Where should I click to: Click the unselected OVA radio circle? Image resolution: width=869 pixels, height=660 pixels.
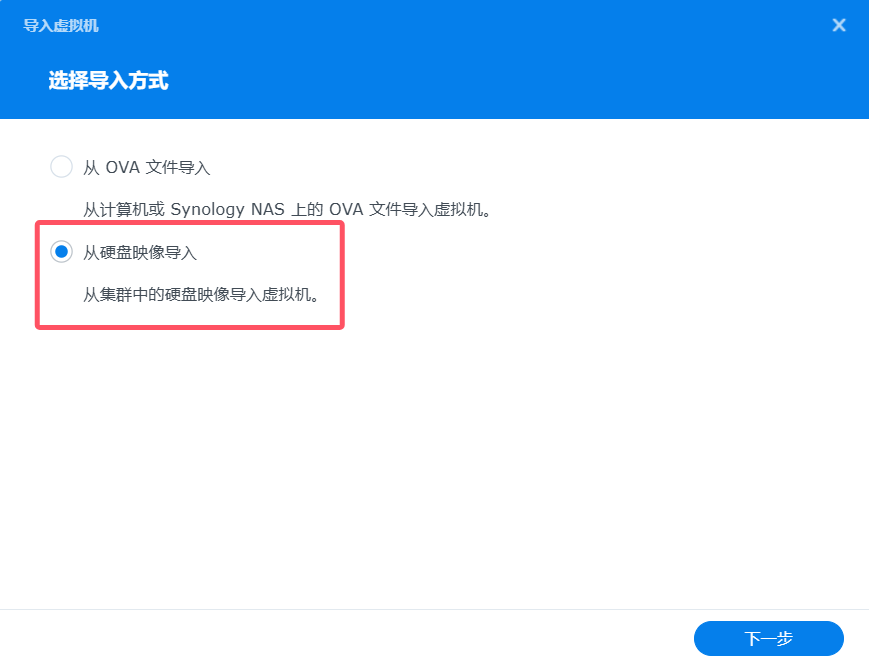[x=60, y=166]
